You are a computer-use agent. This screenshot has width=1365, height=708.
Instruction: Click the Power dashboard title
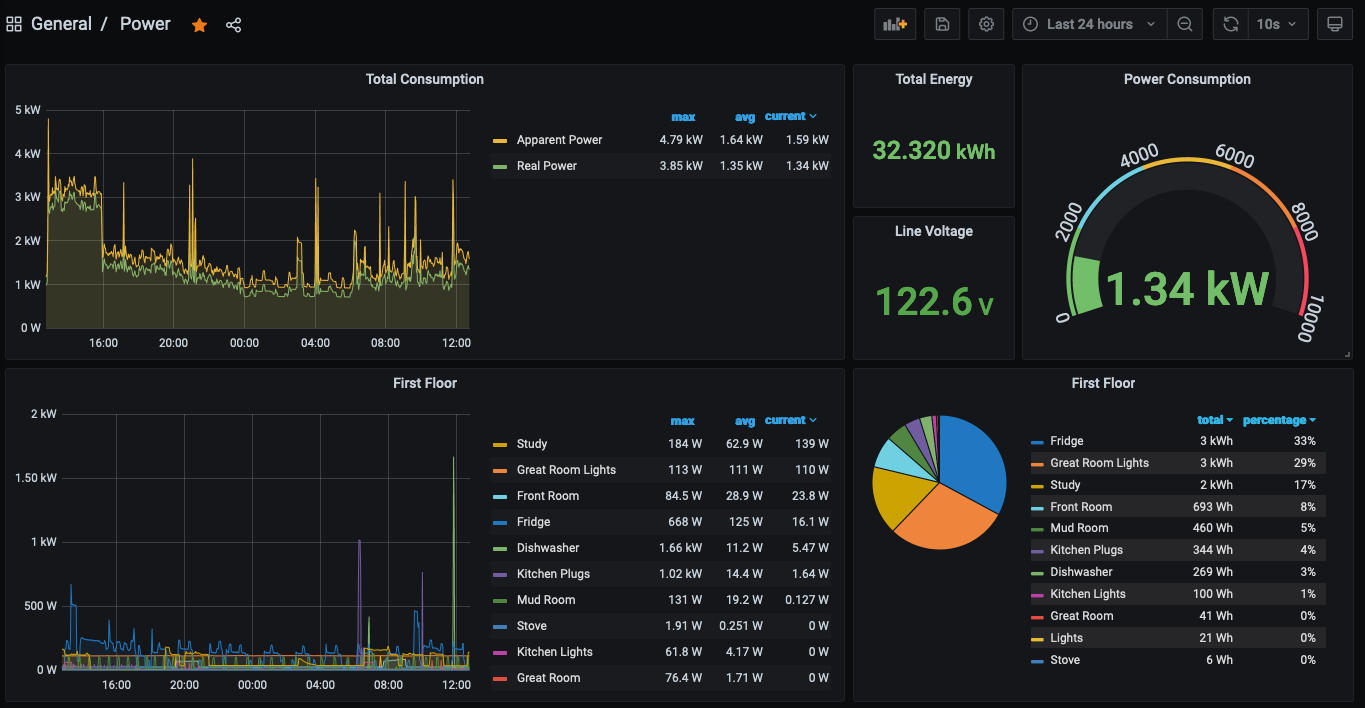coord(145,24)
